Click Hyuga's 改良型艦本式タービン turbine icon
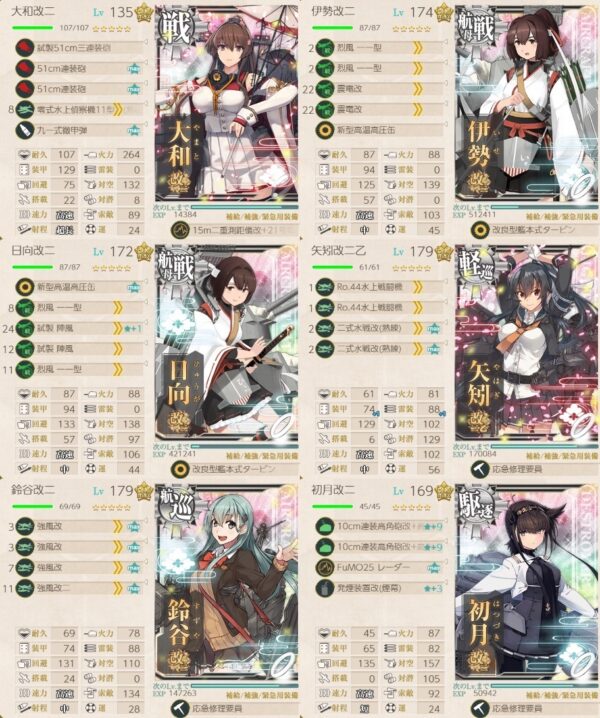 tap(180, 469)
